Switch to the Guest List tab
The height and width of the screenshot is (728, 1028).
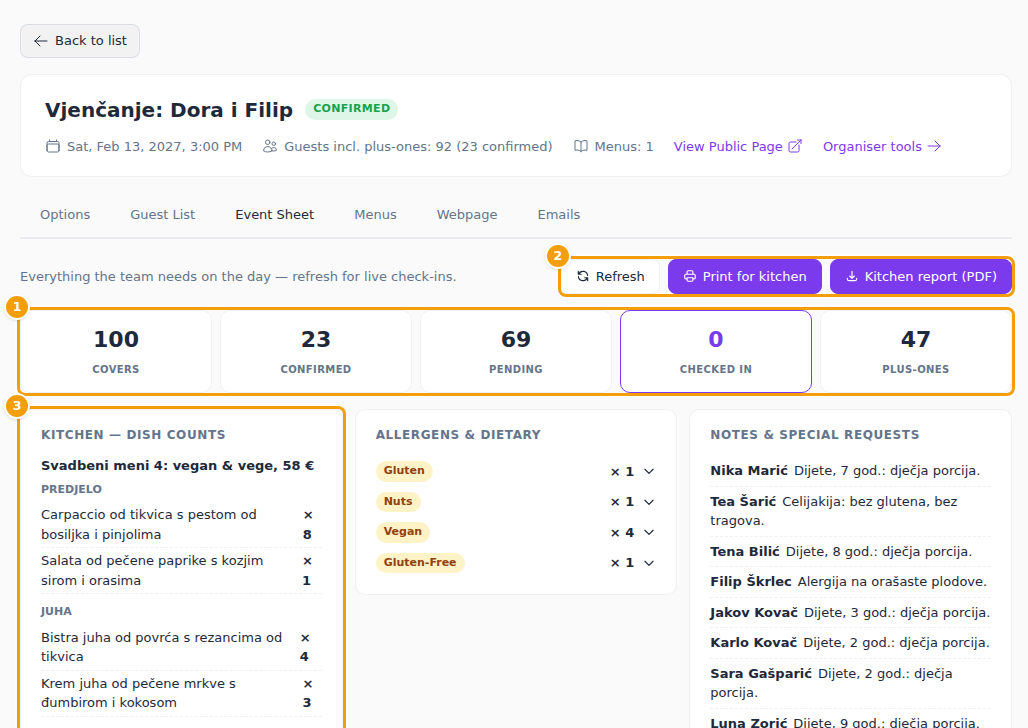click(163, 214)
